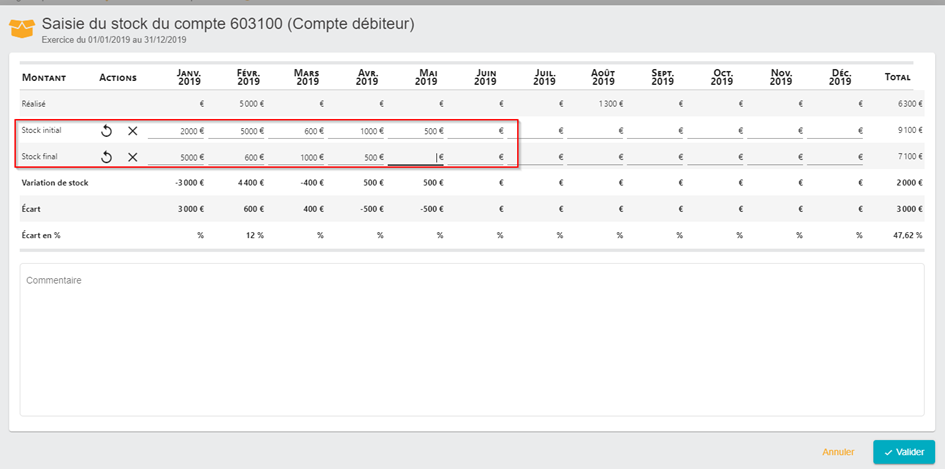Edit Stock final for Mai 2019

click(416, 157)
